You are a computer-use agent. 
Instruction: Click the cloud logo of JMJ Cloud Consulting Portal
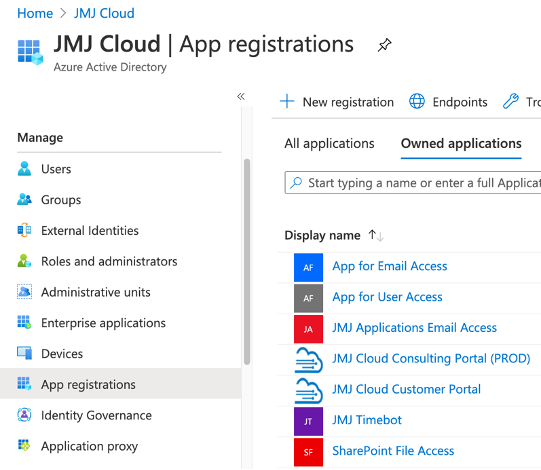[308, 360]
